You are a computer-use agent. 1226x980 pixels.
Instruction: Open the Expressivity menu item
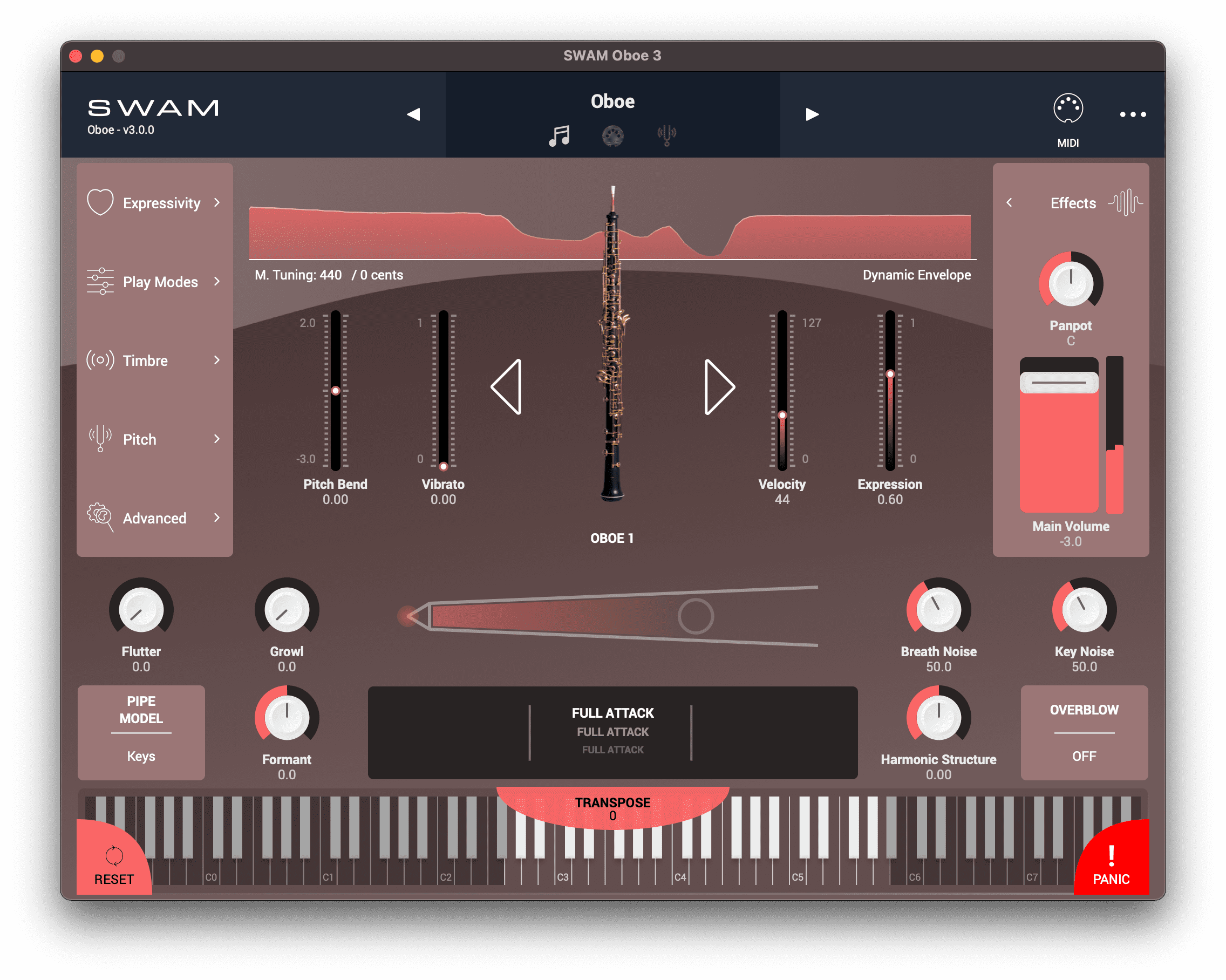(154, 202)
